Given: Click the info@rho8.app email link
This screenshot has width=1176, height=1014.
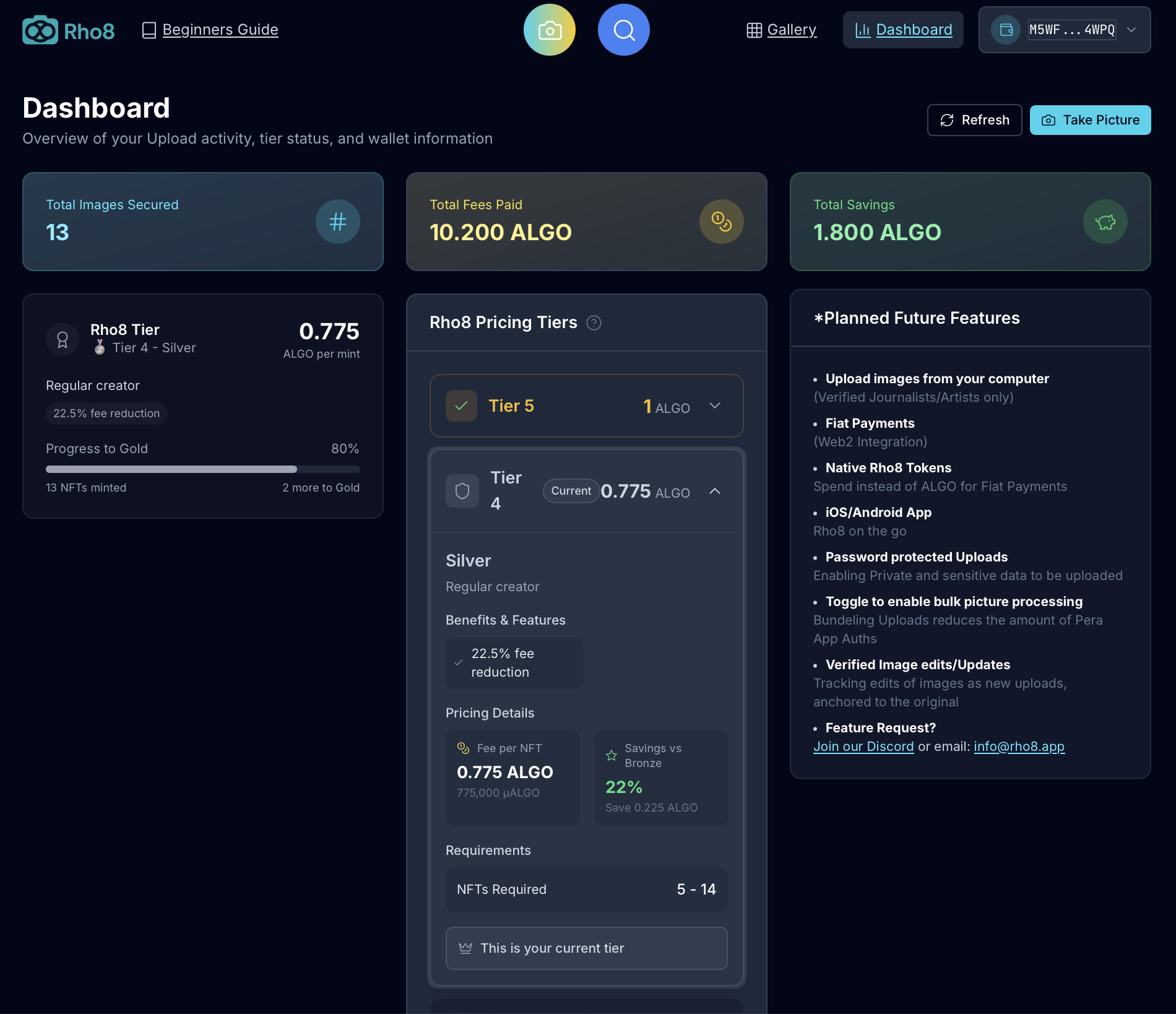Looking at the screenshot, I should [1019, 747].
